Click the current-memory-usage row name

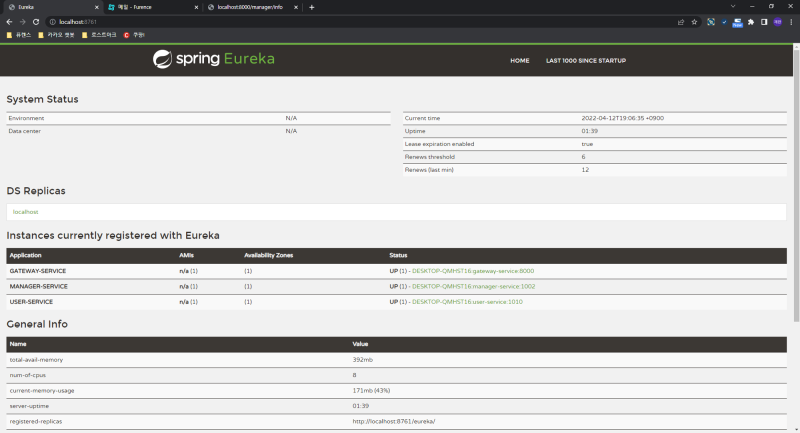(x=42, y=391)
